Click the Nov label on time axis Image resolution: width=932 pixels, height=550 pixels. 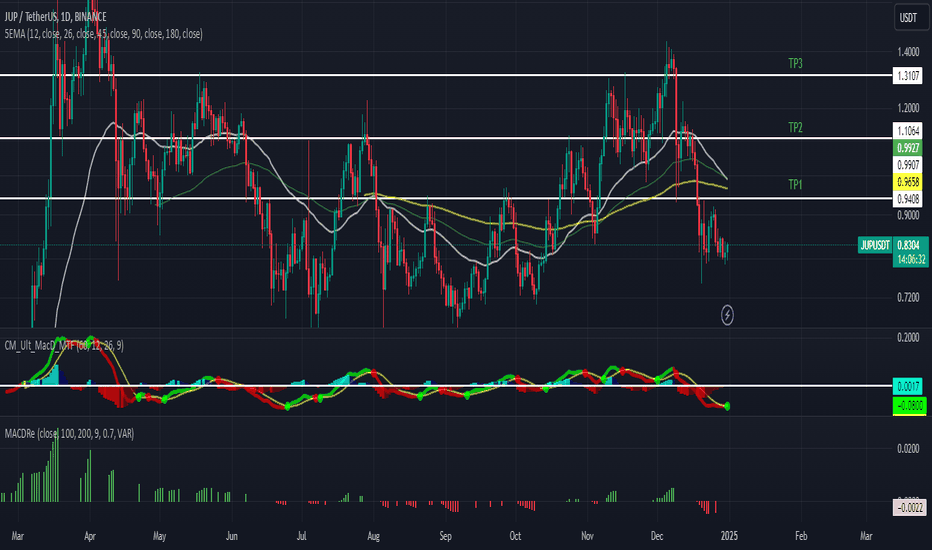point(587,536)
